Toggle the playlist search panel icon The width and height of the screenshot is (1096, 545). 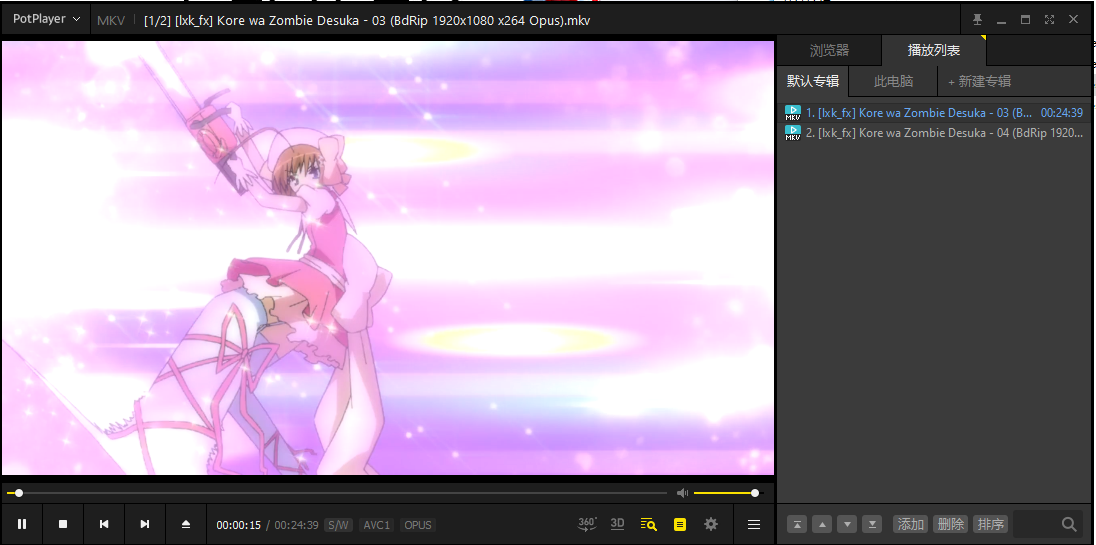pos(649,524)
